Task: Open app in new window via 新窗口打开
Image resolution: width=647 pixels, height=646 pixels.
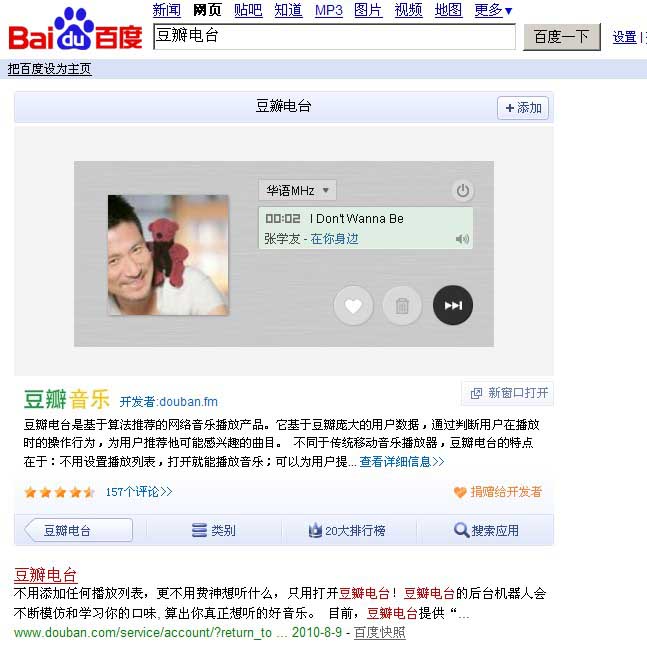Action: pos(508,393)
